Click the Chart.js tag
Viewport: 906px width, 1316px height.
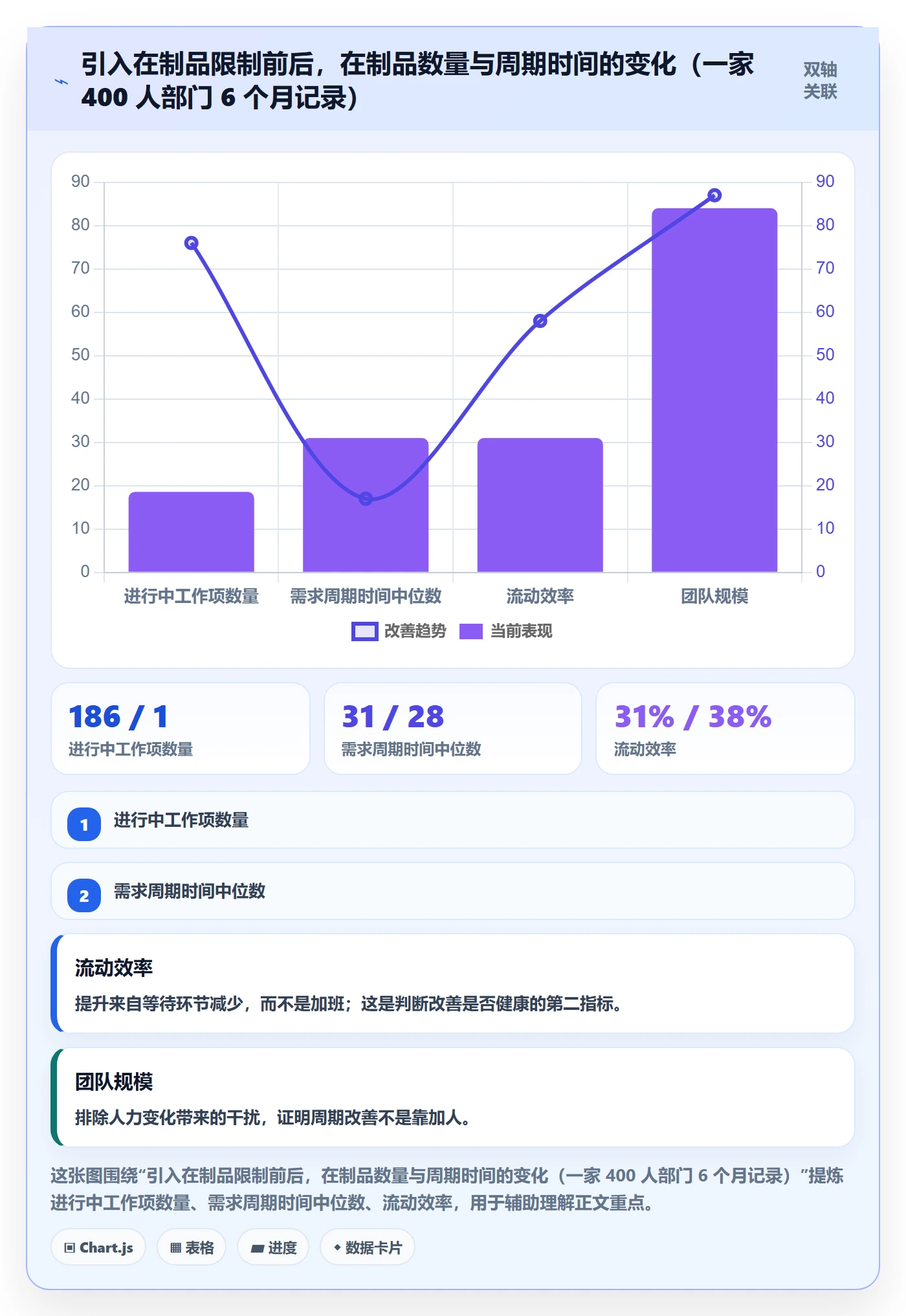[98, 1247]
